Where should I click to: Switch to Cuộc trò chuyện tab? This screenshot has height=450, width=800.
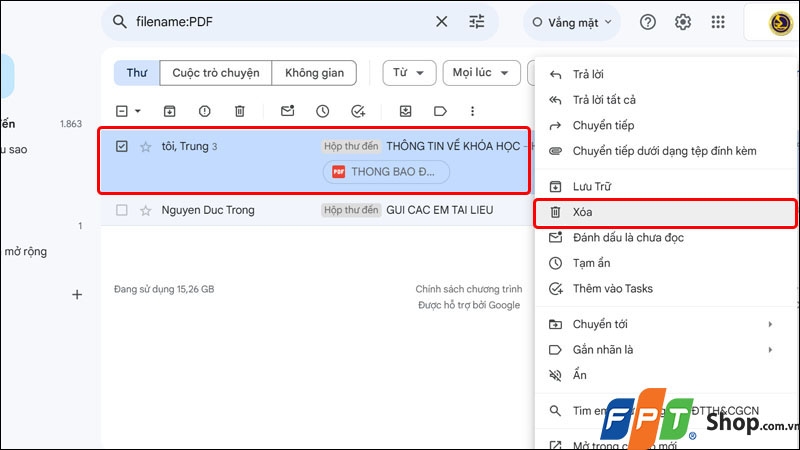click(x=216, y=73)
